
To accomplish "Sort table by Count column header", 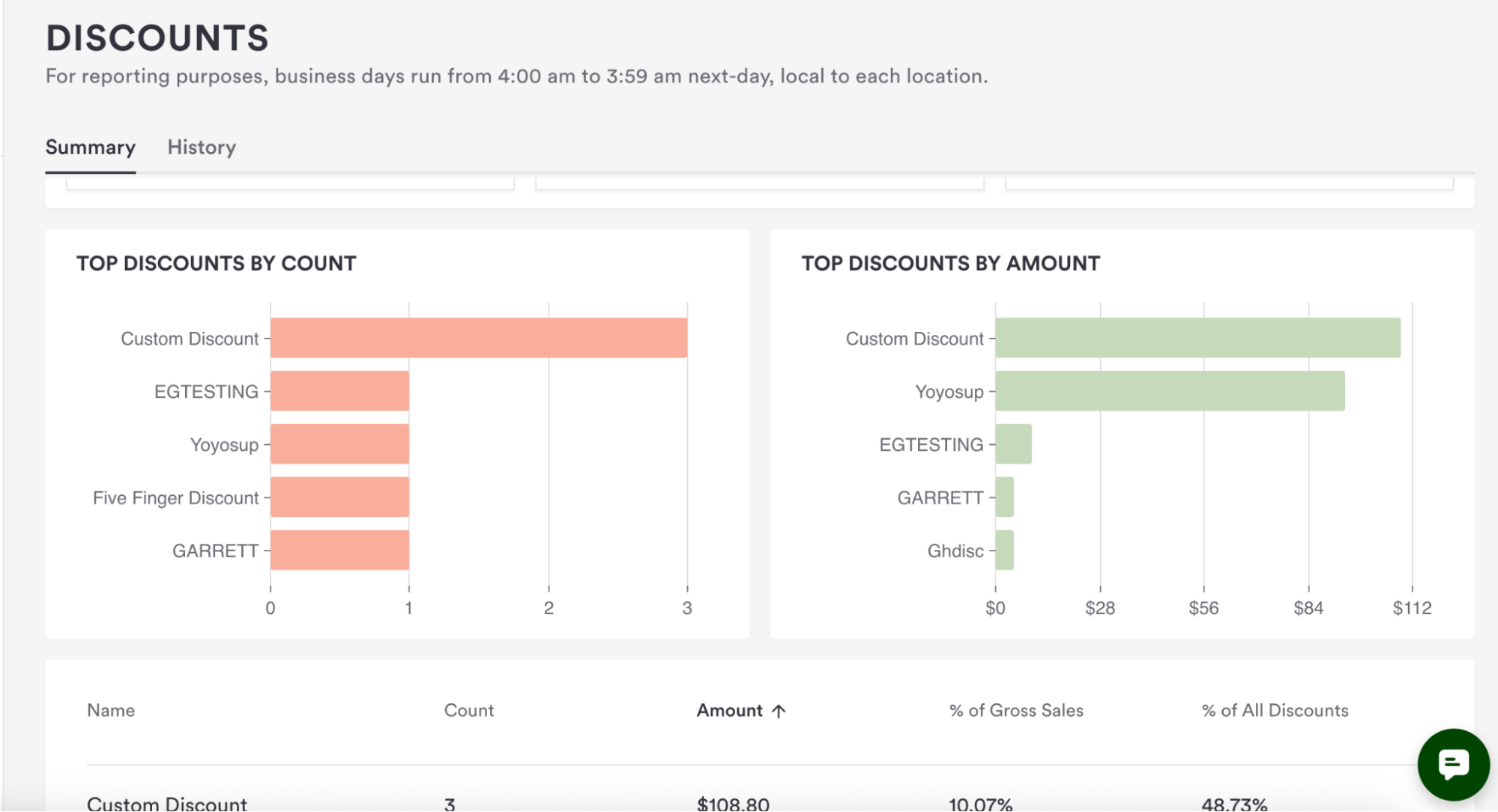I will (x=468, y=711).
